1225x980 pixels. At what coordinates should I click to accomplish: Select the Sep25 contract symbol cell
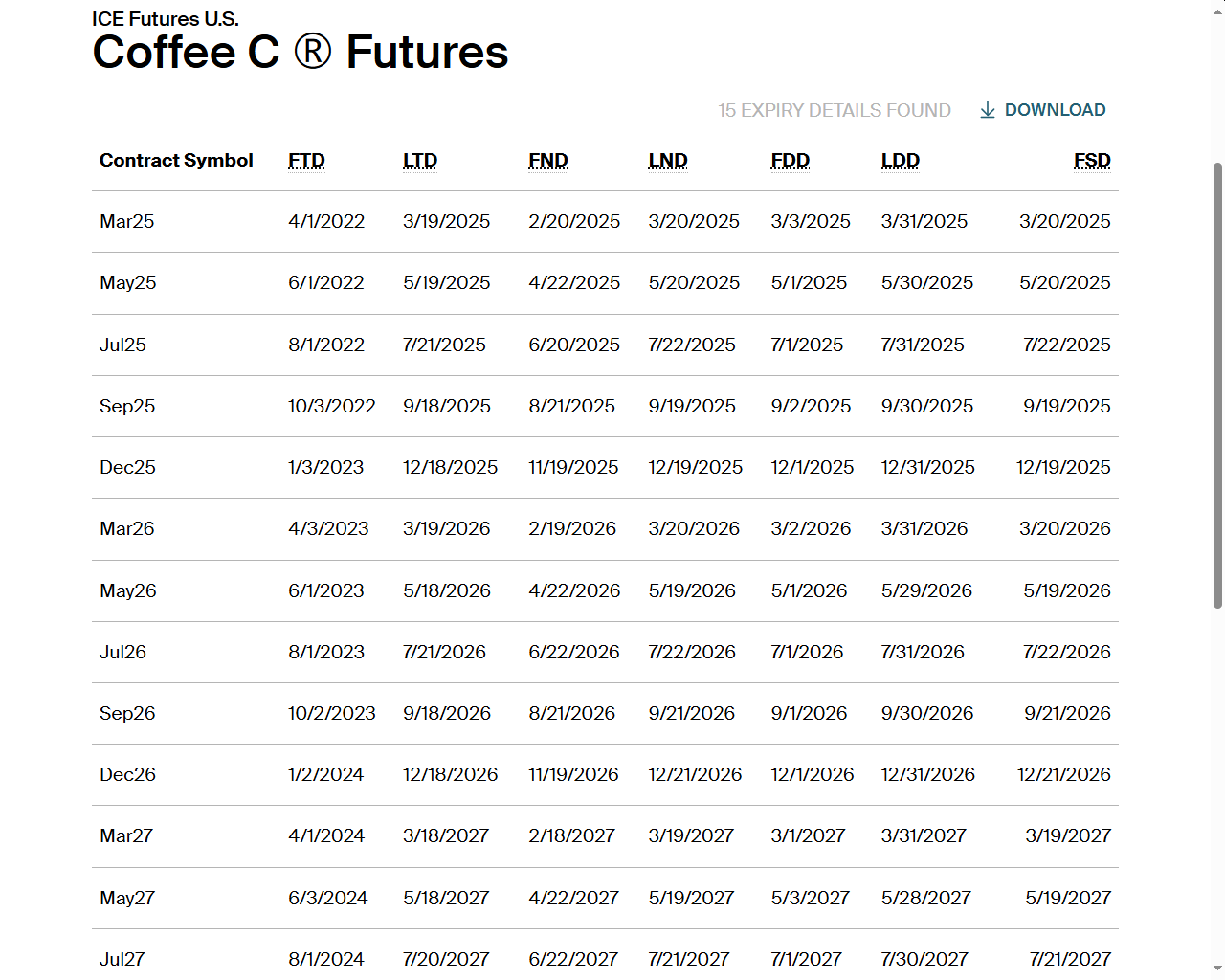click(x=127, y=406)
